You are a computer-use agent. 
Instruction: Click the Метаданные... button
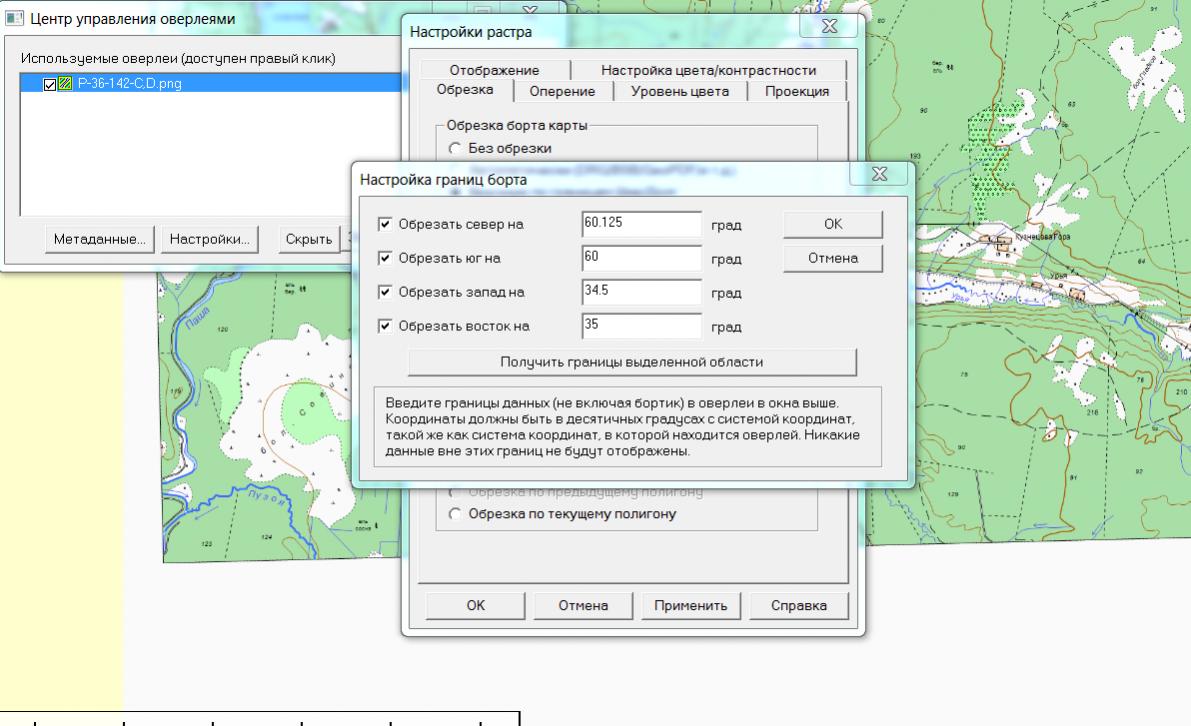pyautogui.click(x=98, y=240)
